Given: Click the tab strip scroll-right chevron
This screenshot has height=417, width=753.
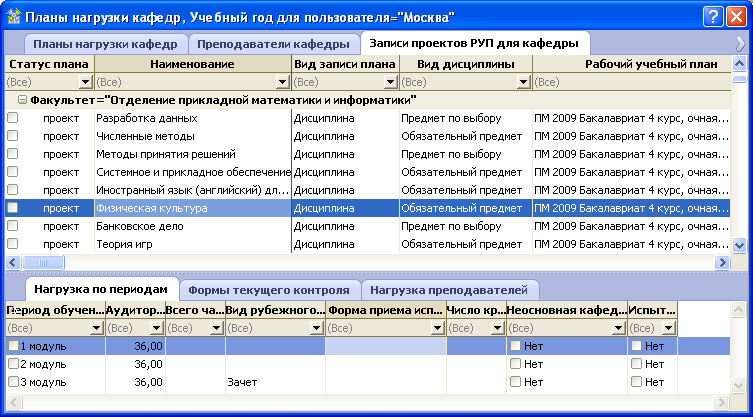Looking at the screenshot, I should pyautogui.click(x=741, y=44).
